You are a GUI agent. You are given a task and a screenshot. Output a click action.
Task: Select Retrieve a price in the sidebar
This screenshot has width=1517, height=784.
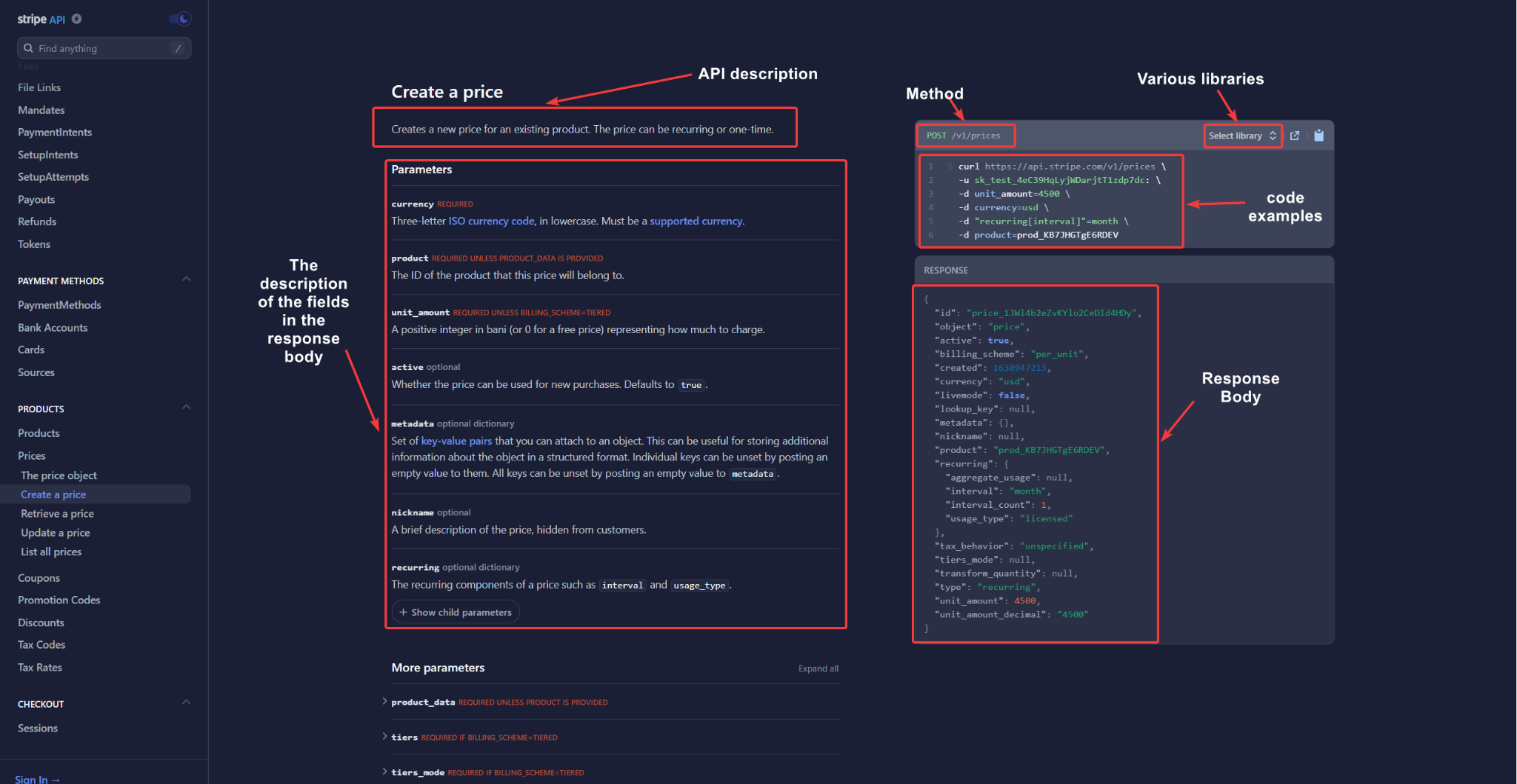pyautogui.click(x=56, y=513)
